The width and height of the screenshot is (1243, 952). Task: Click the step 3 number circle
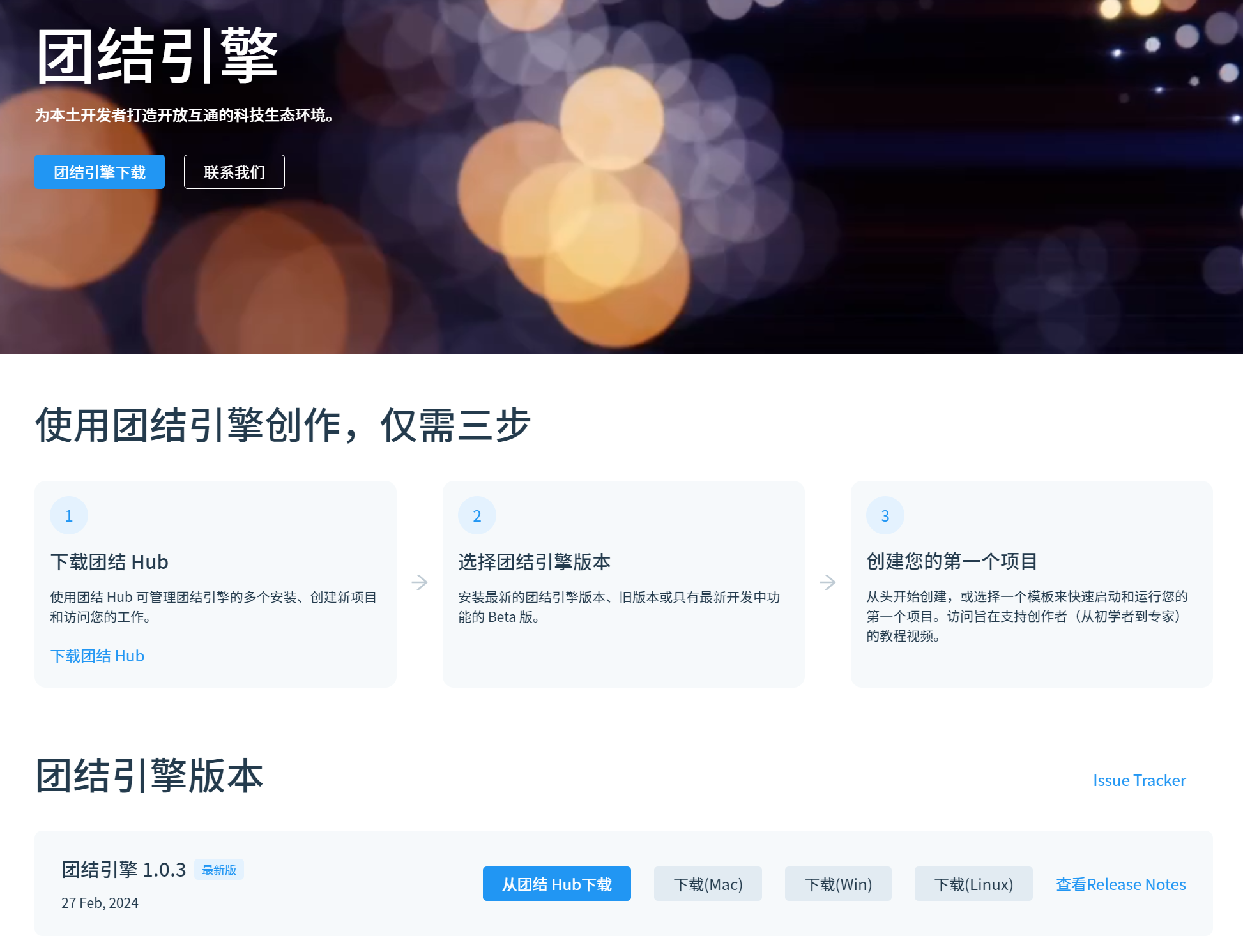(x=885, y=515)
